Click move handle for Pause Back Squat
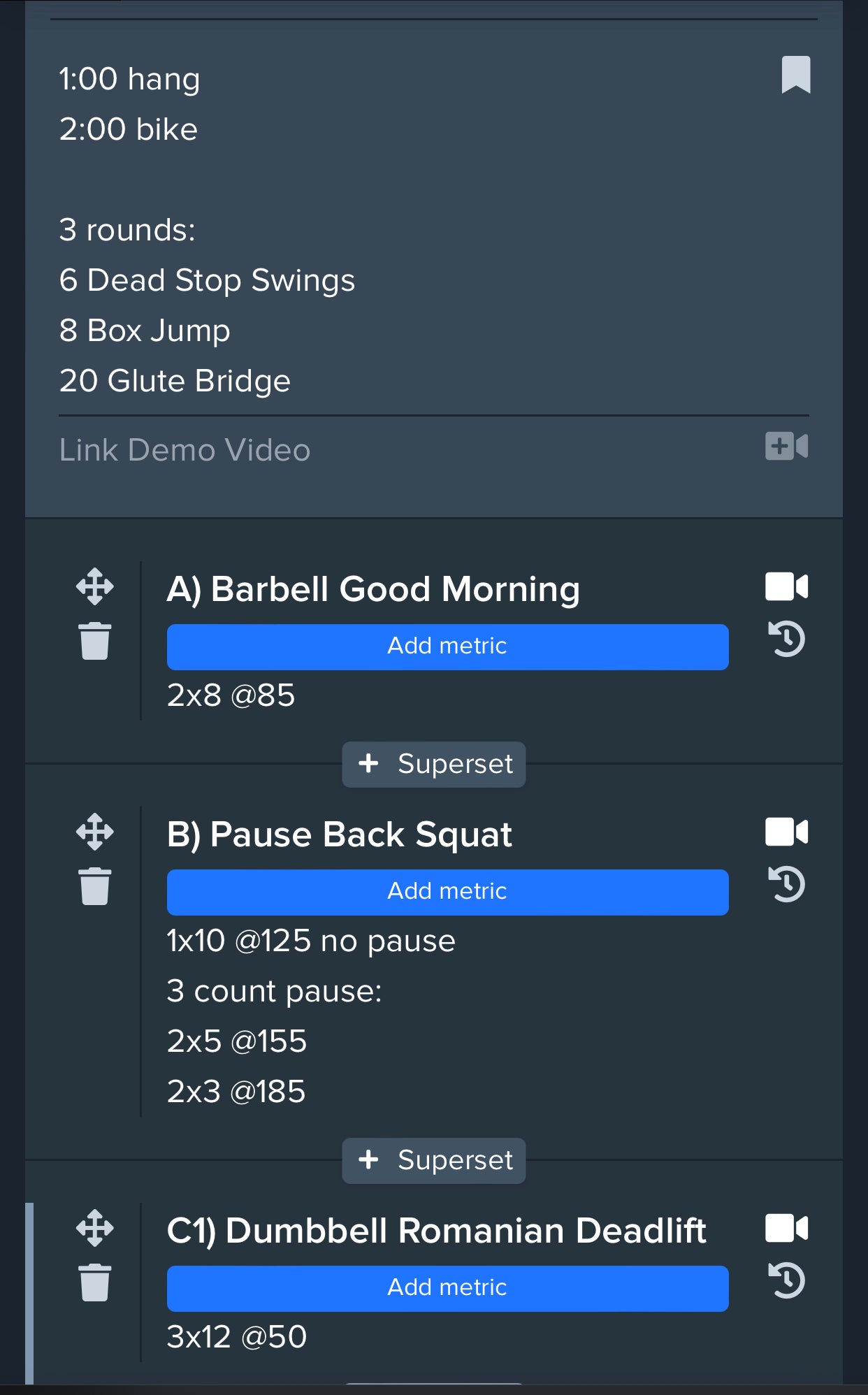 click(x=95, y=832)
